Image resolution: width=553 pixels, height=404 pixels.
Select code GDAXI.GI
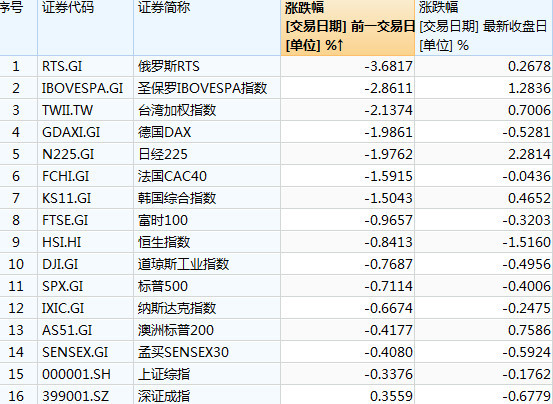71,132
